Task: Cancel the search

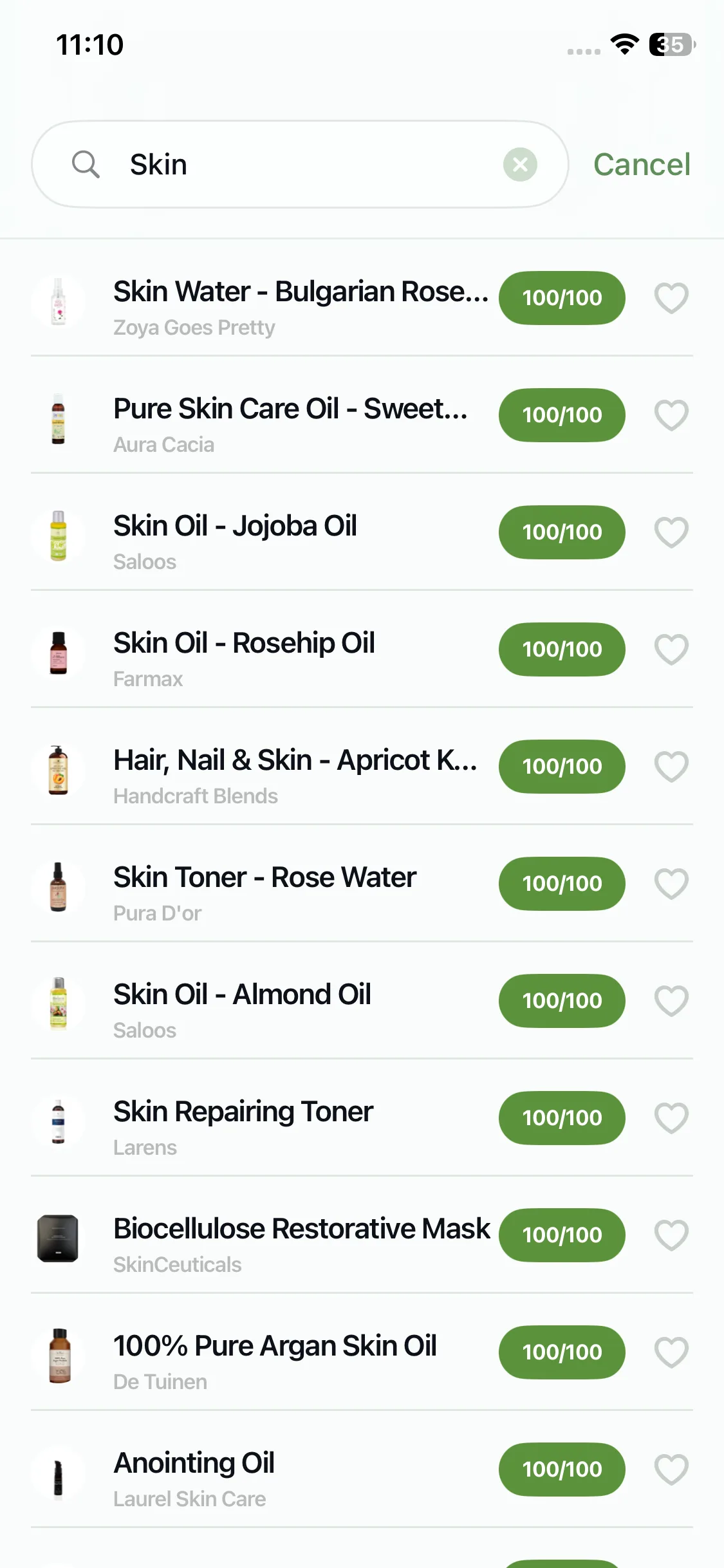Action: [x=642, y=165]
